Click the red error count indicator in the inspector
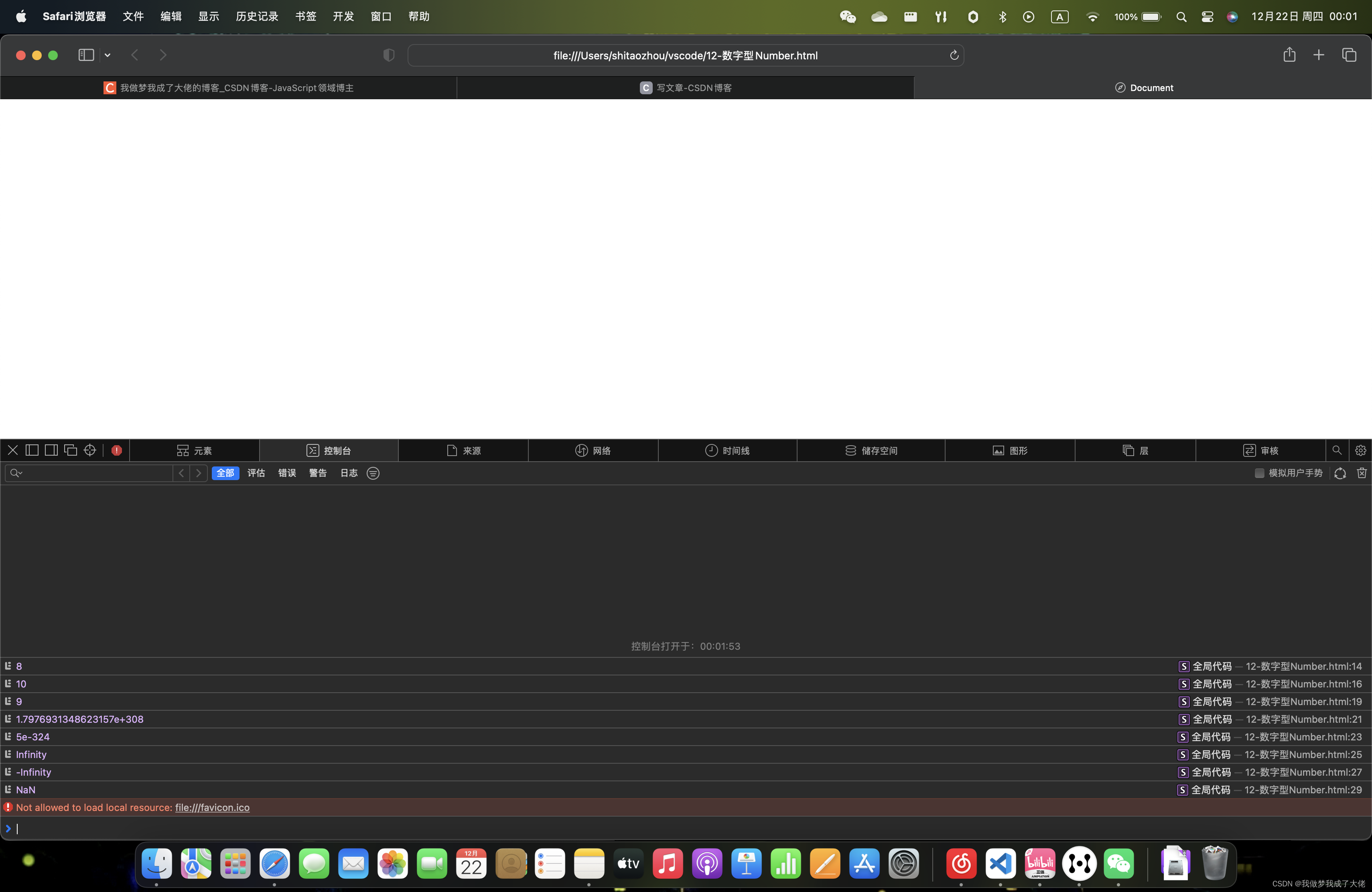Screen dimensions: 1372x892 pyautogui.click(x=116, y=450)
